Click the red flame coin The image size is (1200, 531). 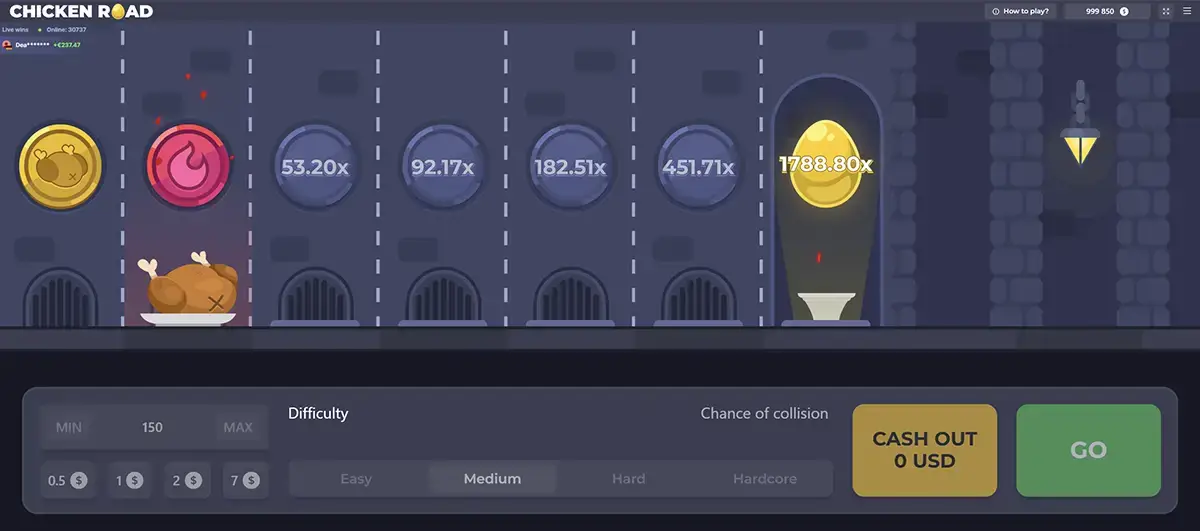189,167
